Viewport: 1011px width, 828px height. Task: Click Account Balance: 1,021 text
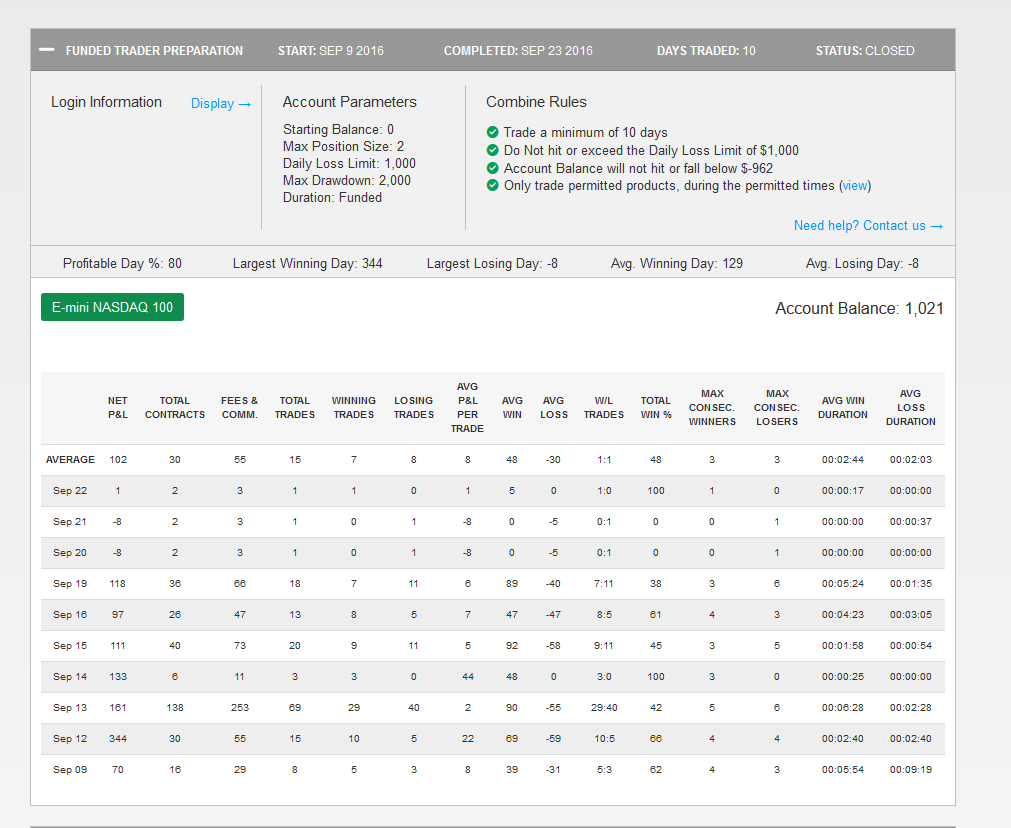[859, 308]
